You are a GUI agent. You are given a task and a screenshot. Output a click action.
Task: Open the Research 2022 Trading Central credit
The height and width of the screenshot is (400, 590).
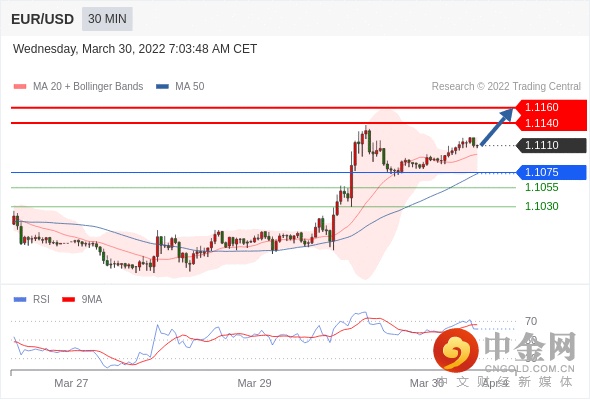coord(506,87)
